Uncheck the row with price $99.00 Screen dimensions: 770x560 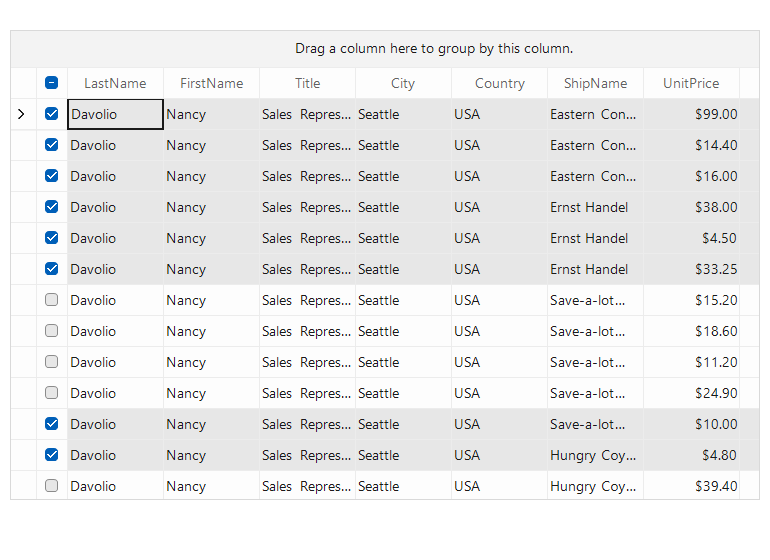pos(52,114)
